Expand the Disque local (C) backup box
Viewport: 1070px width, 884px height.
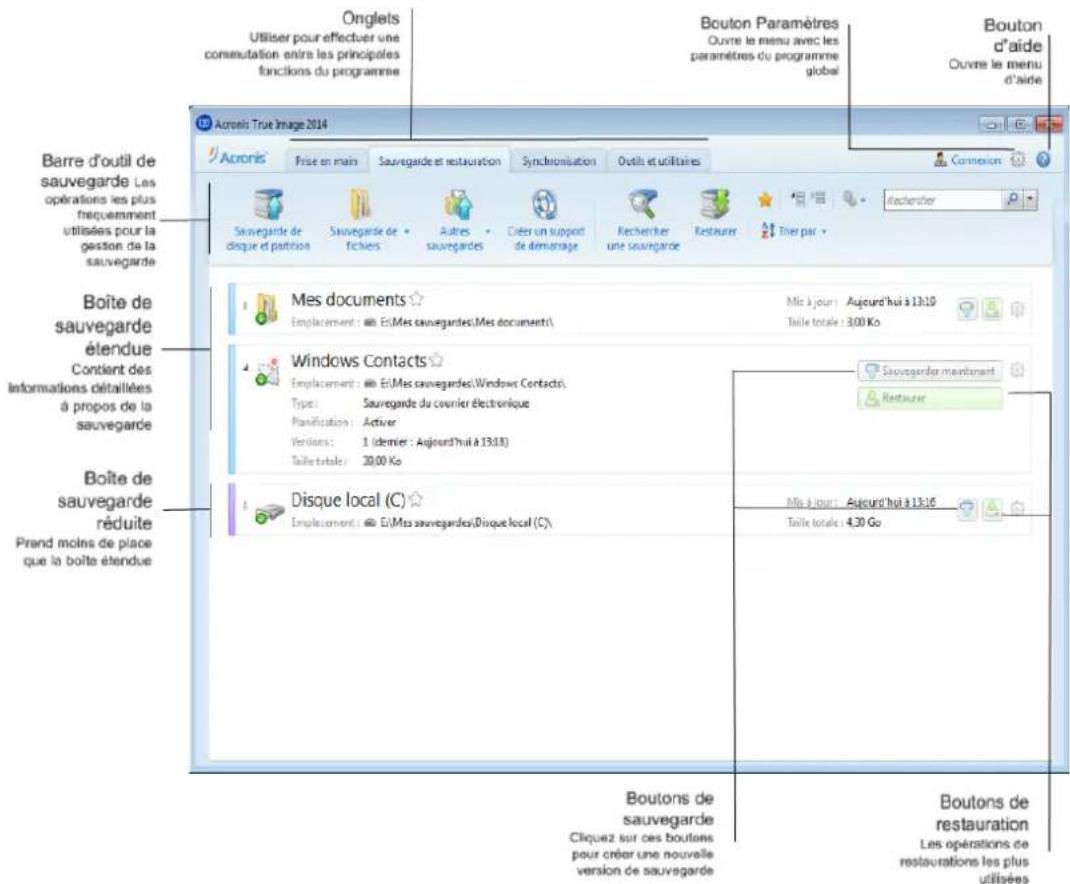[245, 506]
